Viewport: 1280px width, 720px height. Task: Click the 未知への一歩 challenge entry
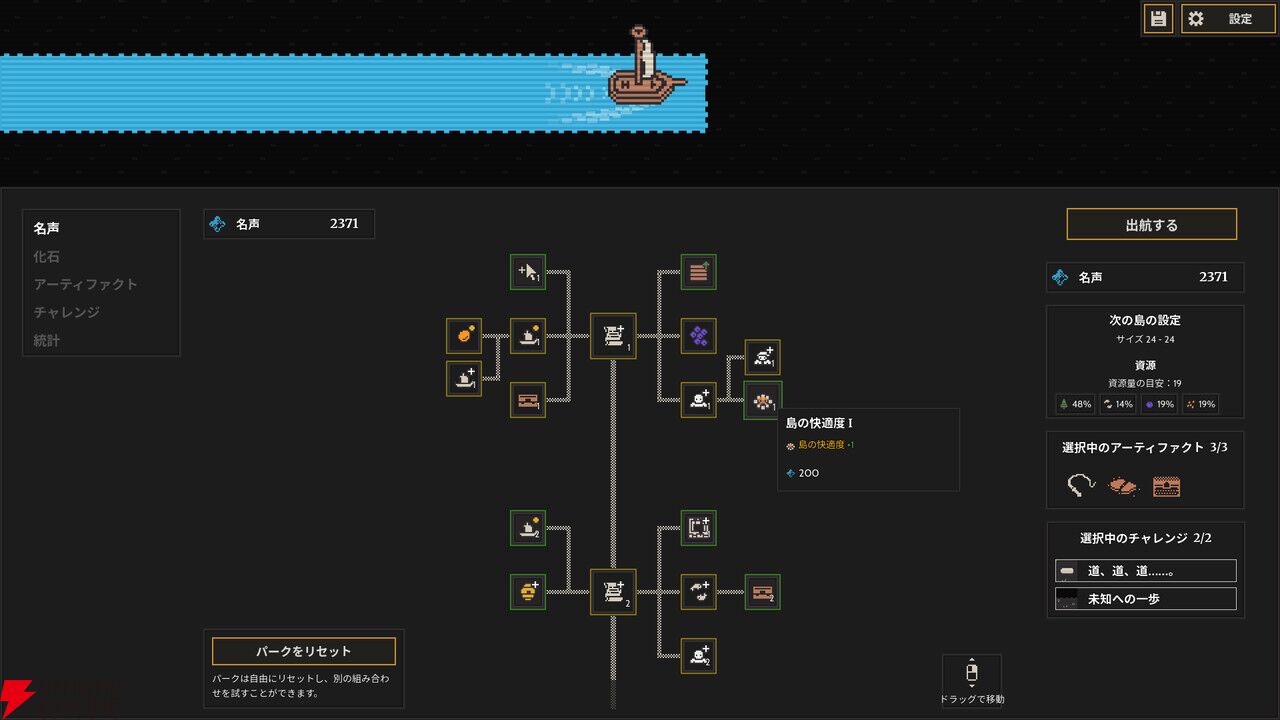(1146, 599)
